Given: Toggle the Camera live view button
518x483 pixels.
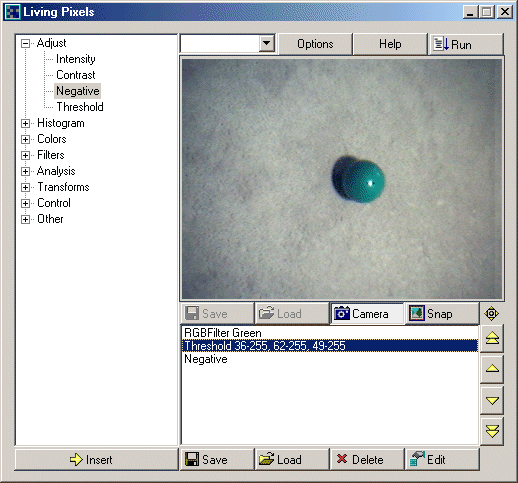Looking at the screenshot, I should (x=367, y=313).
